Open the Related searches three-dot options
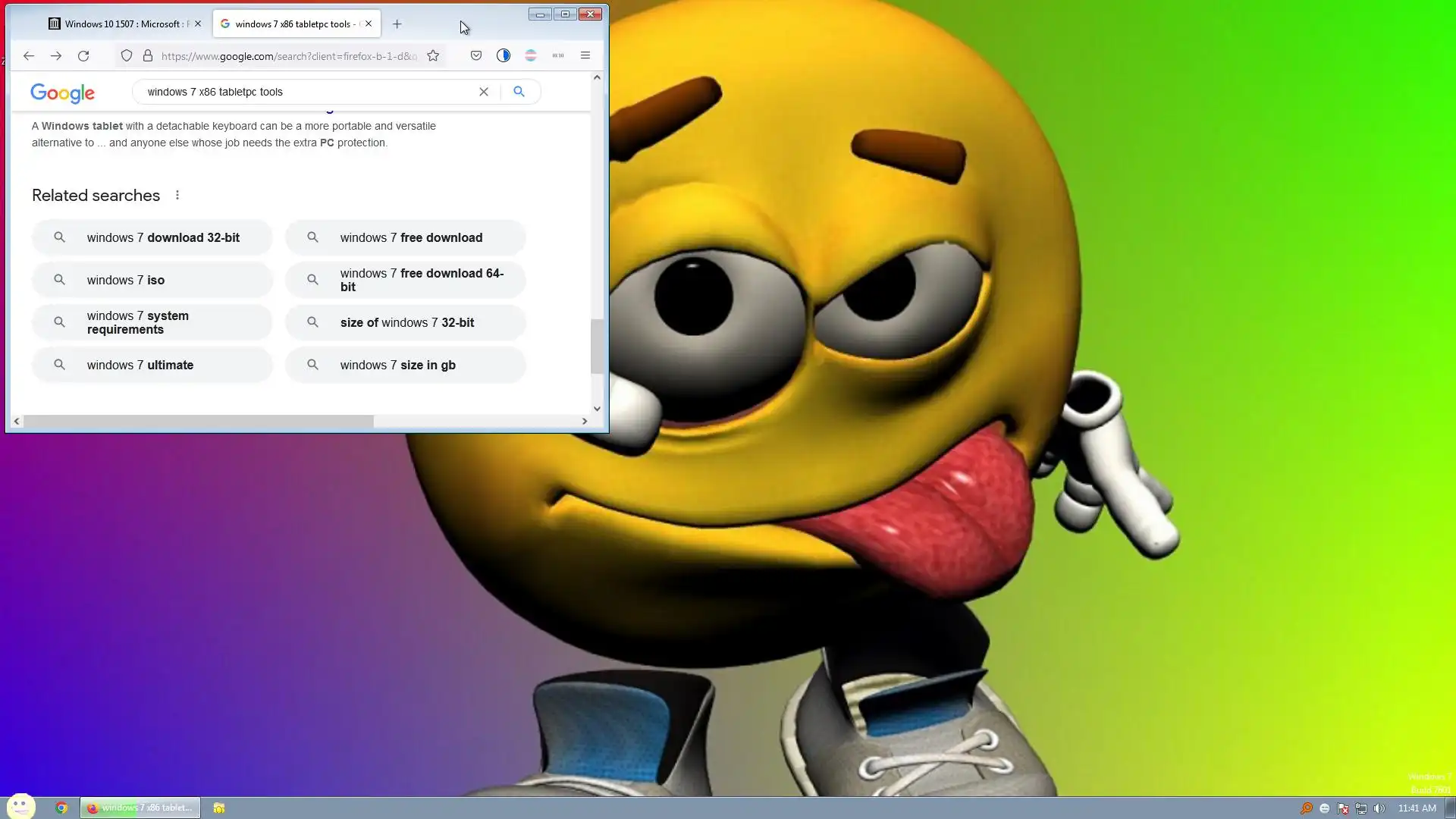This screenshot has height=819, width=1456. click(x=177, y=196)
